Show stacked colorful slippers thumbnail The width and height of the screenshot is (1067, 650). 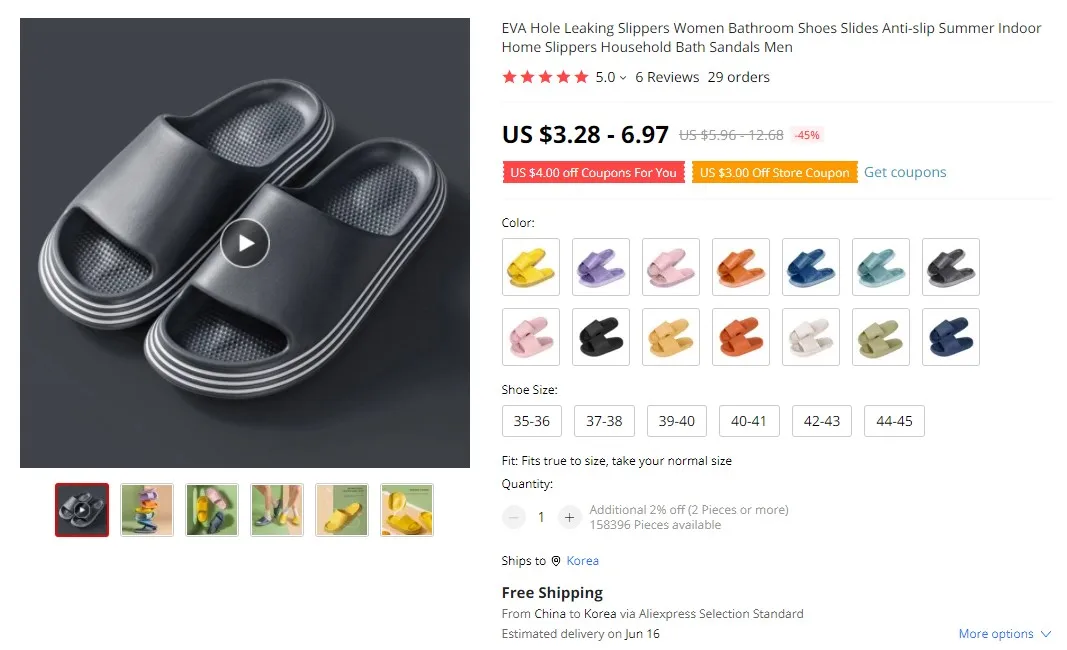click(147, 510)
